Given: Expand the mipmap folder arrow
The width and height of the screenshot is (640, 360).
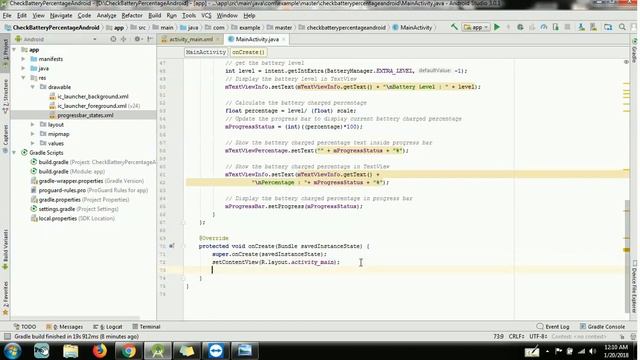Looking at the screenshot, I should point(33,134).
